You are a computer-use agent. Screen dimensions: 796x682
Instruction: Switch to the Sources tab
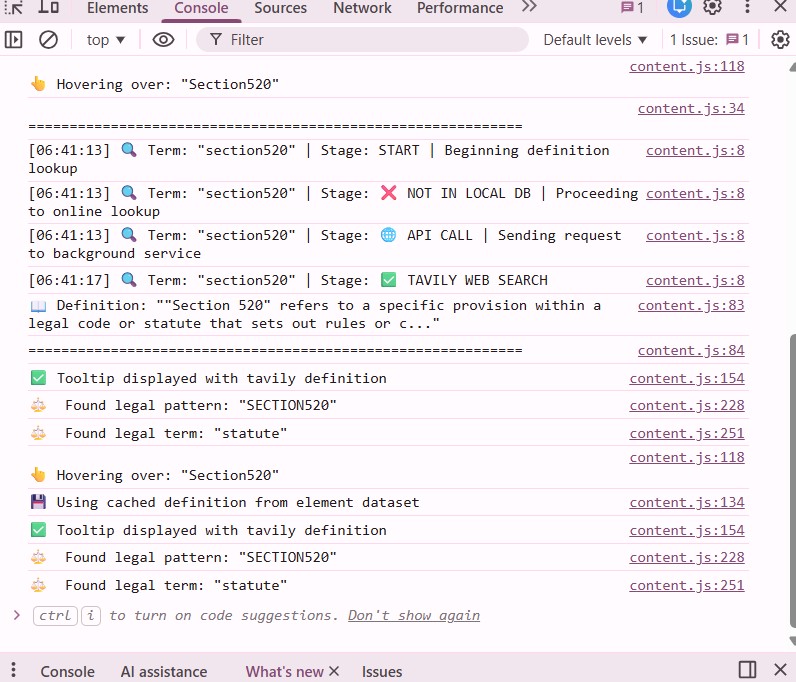(x=280, y=8)
